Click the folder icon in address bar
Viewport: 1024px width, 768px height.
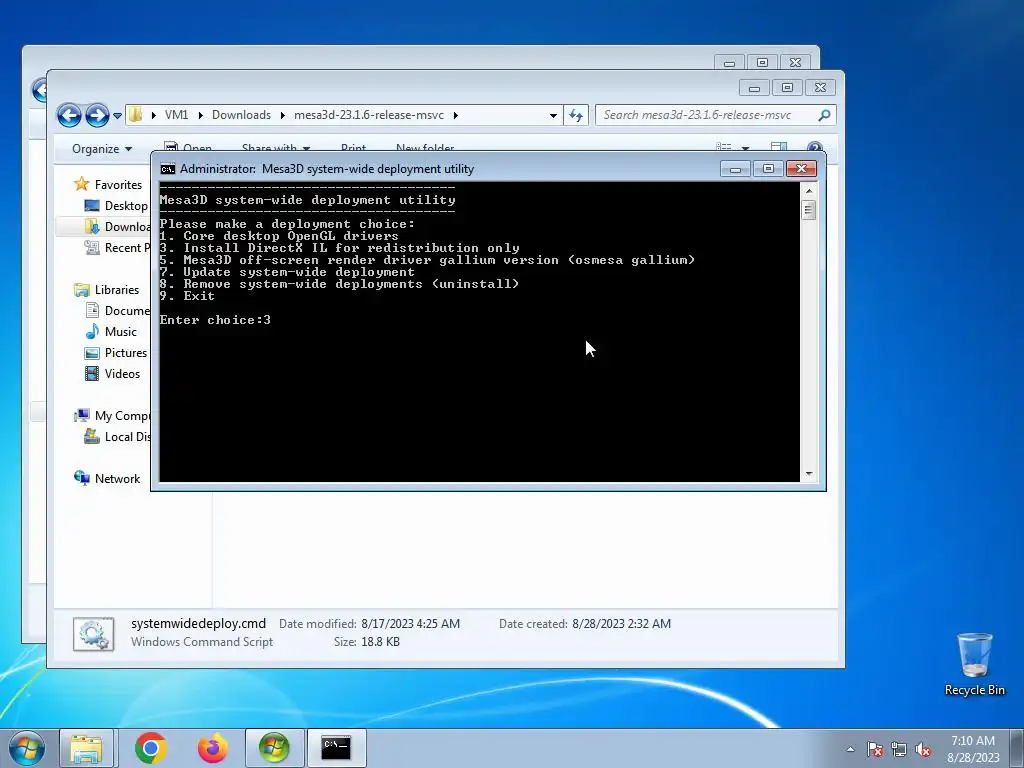point(135,115)
